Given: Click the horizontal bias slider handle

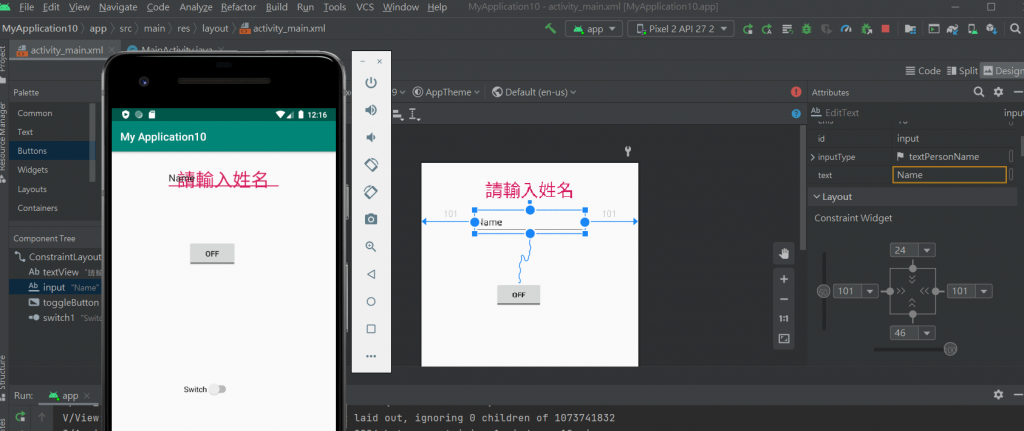Looking at the screenshot, I should point(951,349).
